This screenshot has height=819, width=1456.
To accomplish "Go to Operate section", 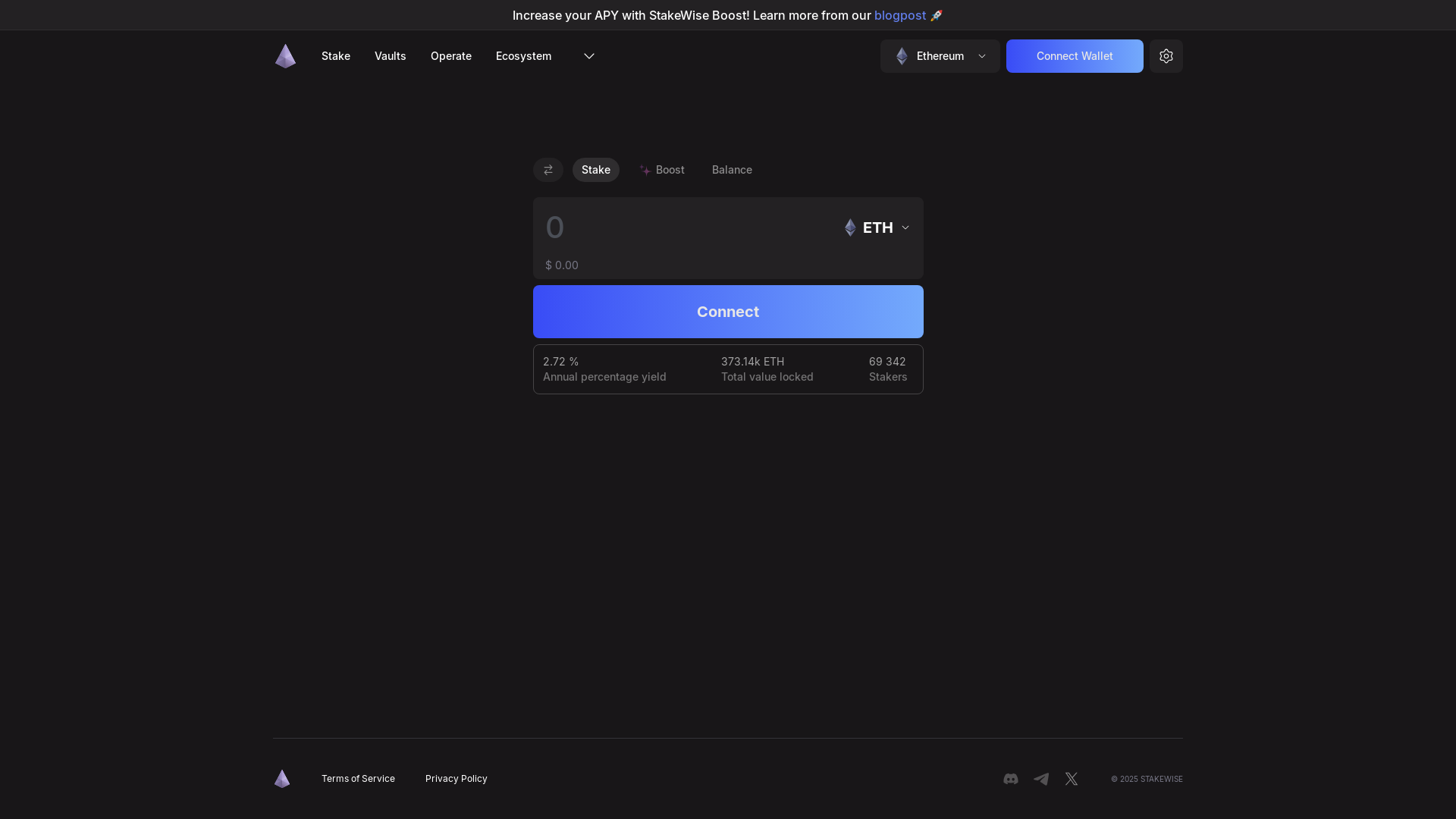I will [x=451, y=56].
